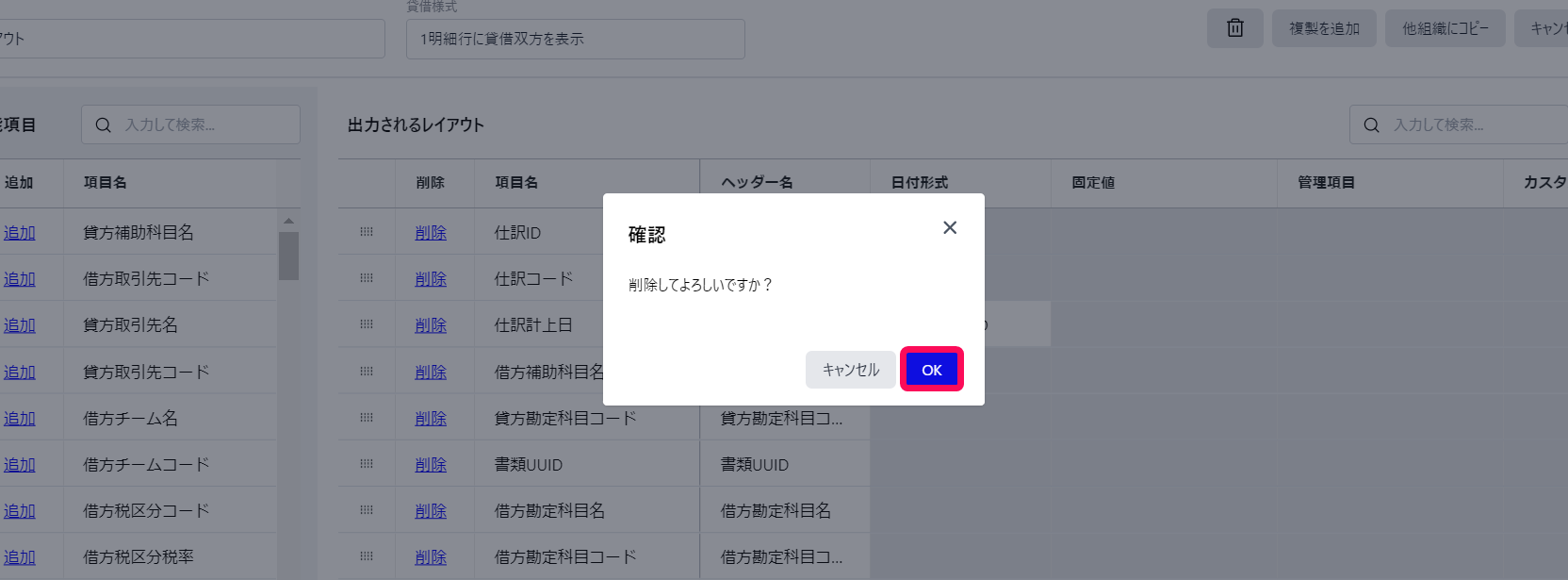Click drag handle icon of 貸方勘定科目コード row
This screenshot has width=1568, height=580.
coord(367,417)
